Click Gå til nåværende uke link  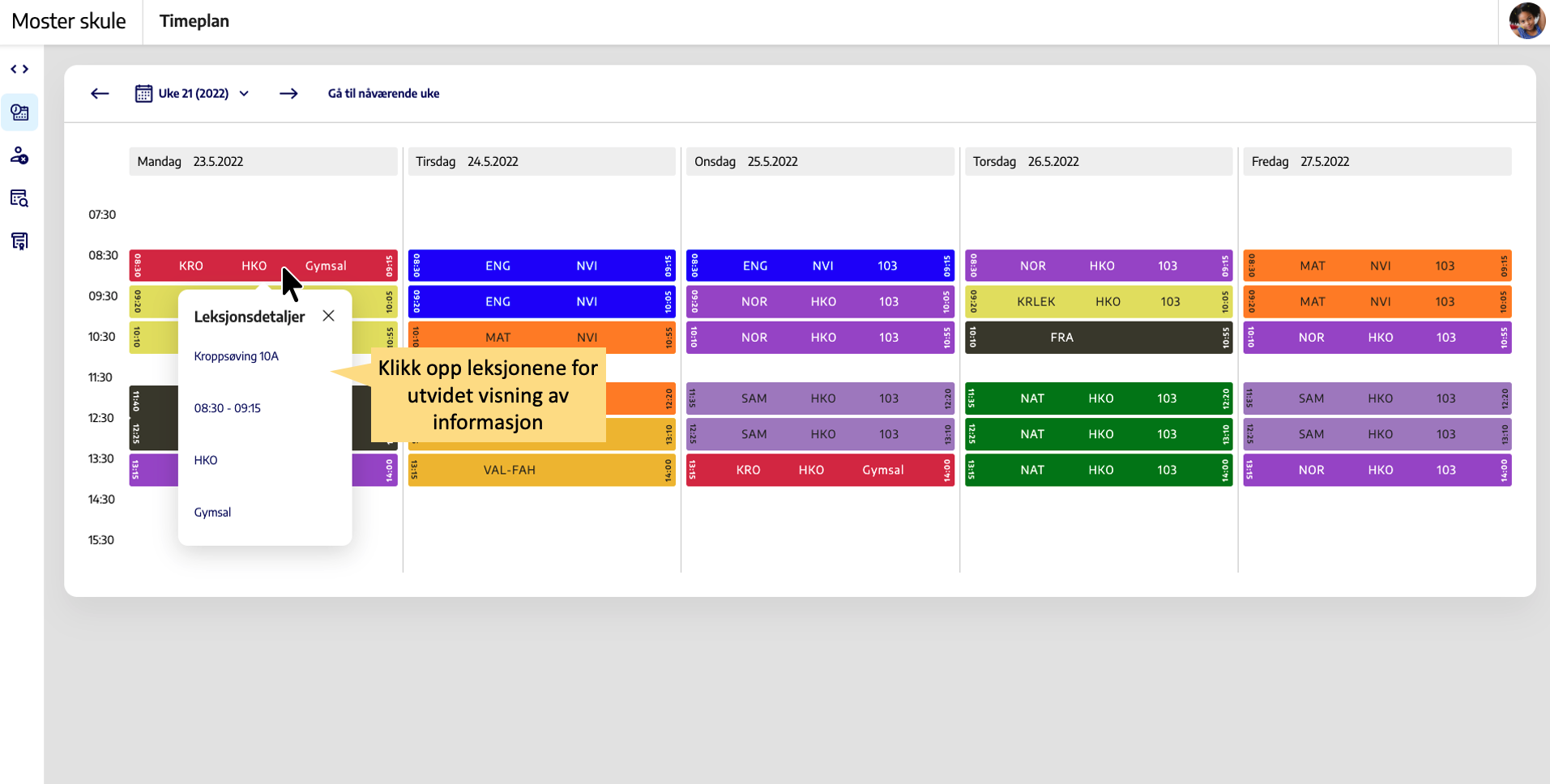pos(383,94)
